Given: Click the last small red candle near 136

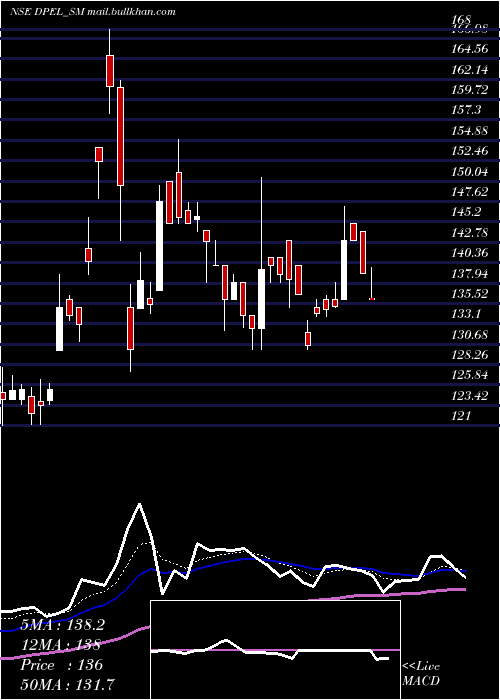Looking at the screenshot, I should (x=371, y=299).
